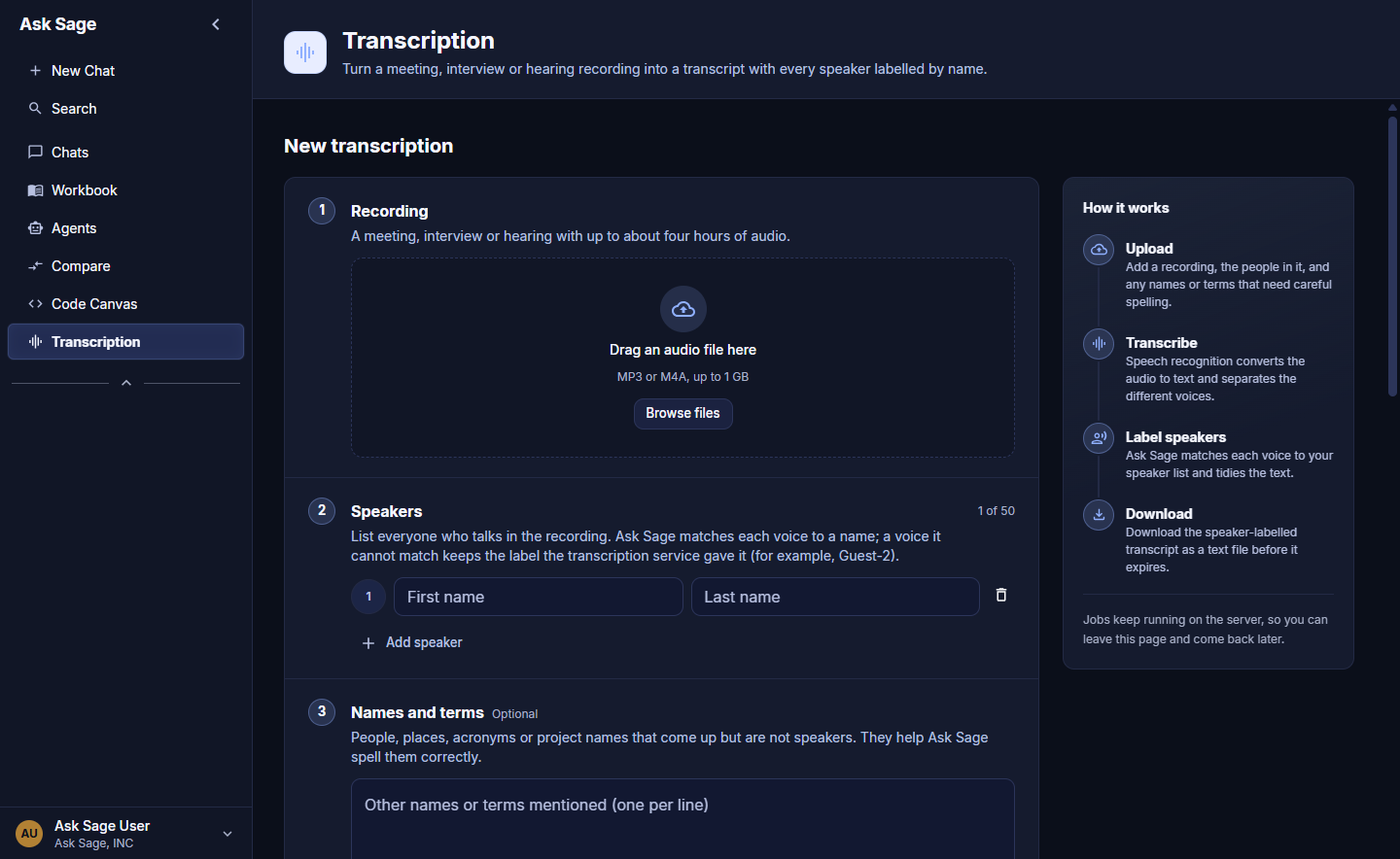Viewport: 1400px width, 859px height.
Task: Open the Workbook section
Action: 126,190
